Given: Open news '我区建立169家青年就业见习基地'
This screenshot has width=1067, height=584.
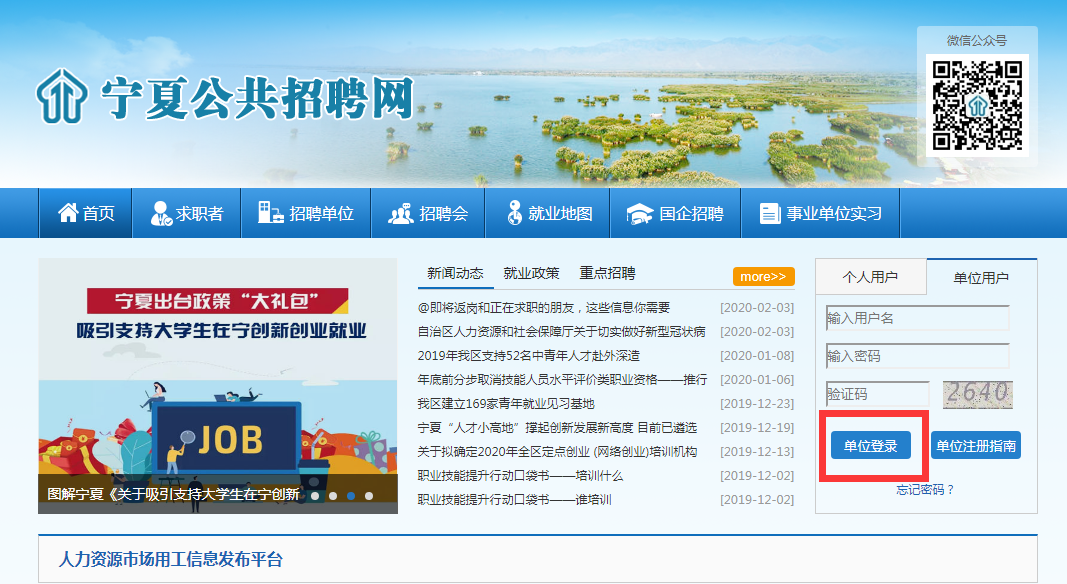Looking at the screenshot, I should point(506,404).
